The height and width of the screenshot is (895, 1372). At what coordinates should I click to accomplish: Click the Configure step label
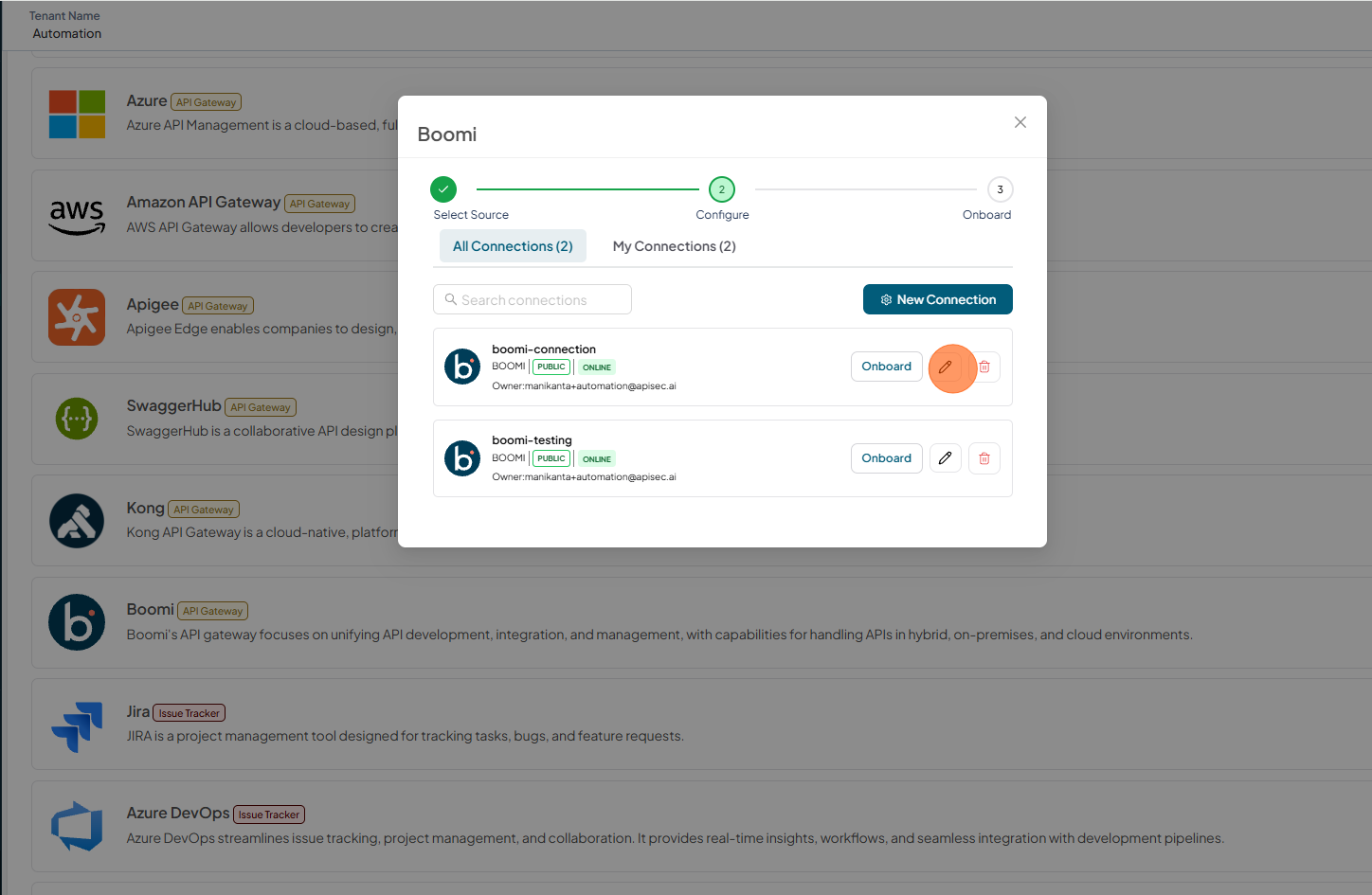point(722,215)
